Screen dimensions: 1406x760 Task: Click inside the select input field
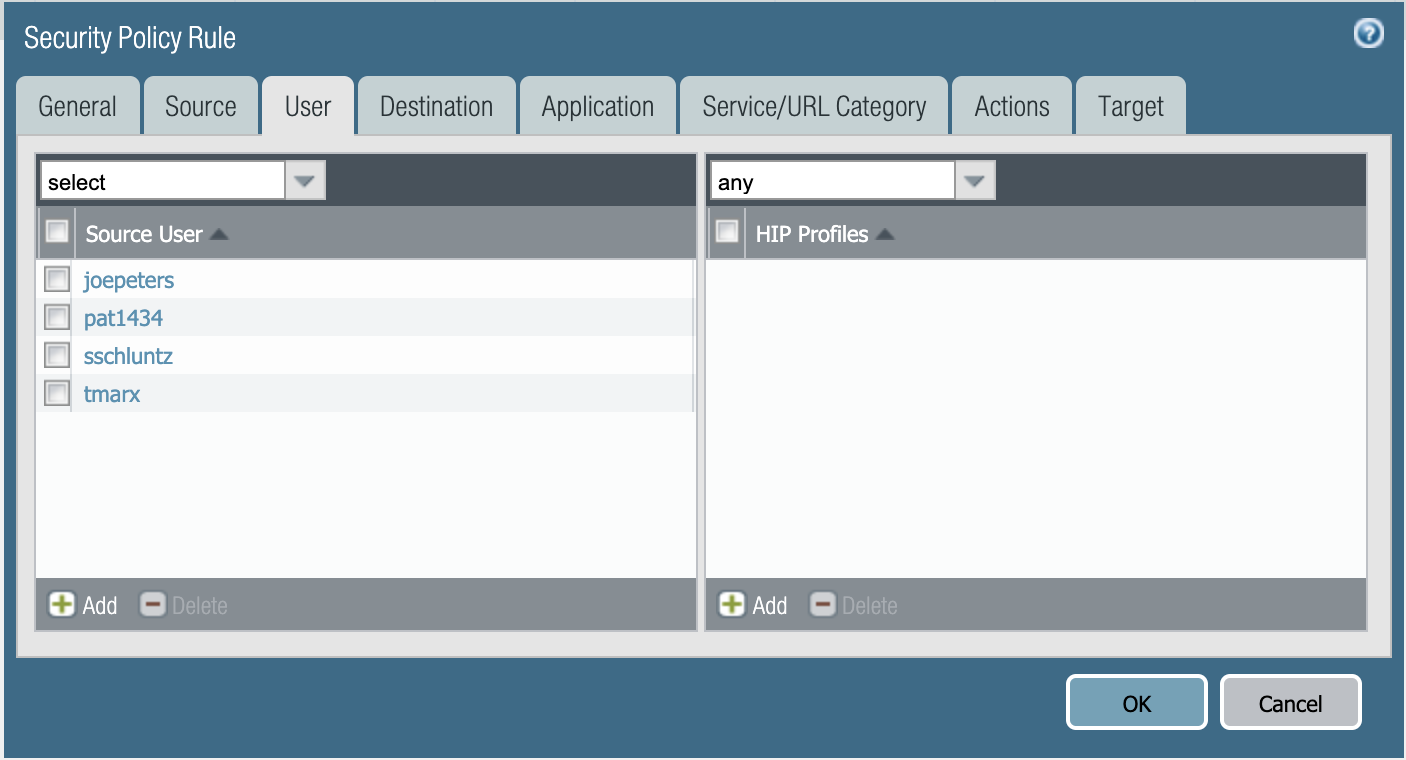160,181
